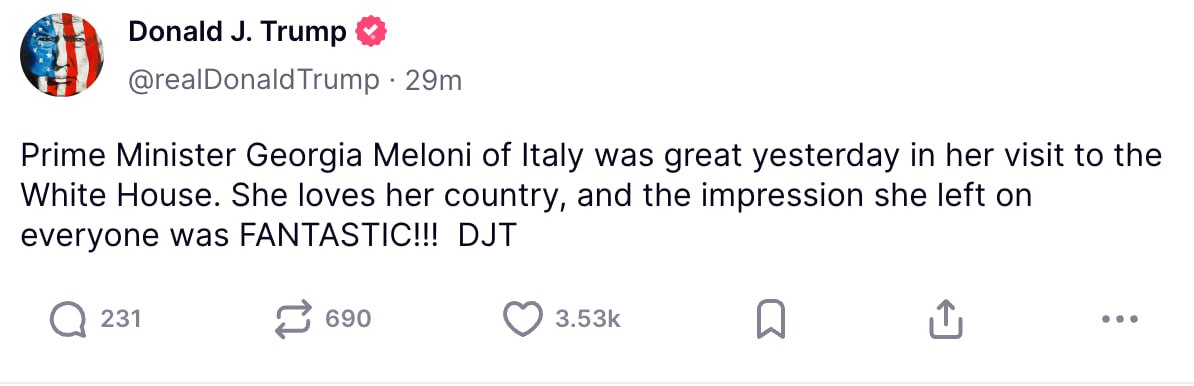Click the phrase 'She loves her country'
The height and width of the screenshot is (386, 1194).
point(400,196)
